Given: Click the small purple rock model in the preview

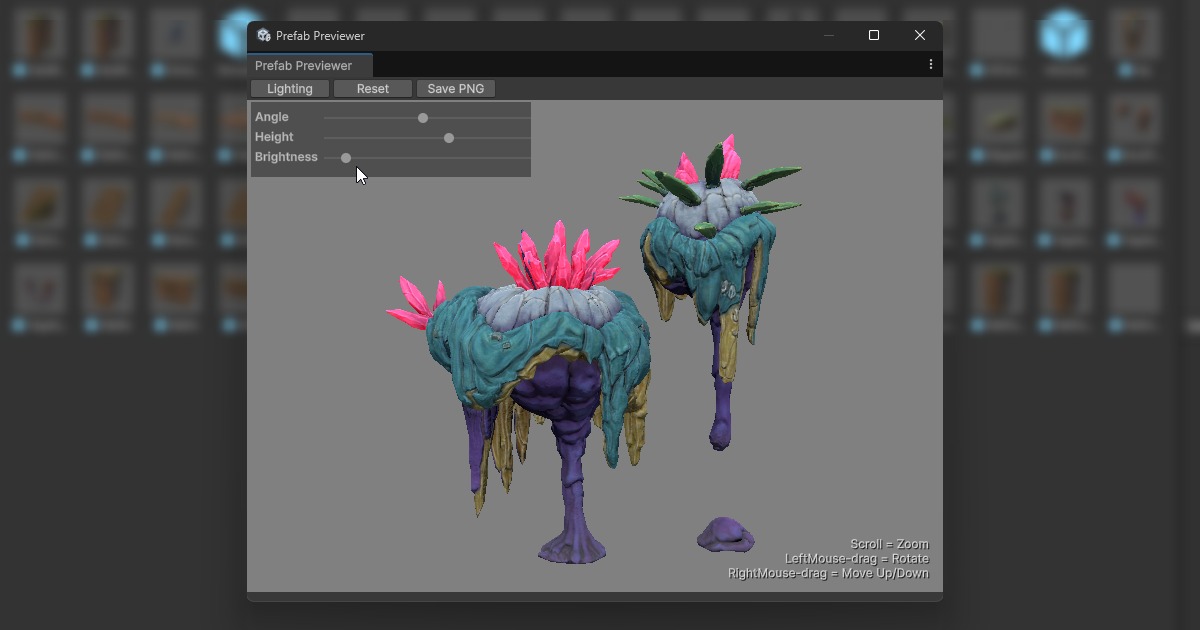Looking at the screenshot, I should [725, 537].
